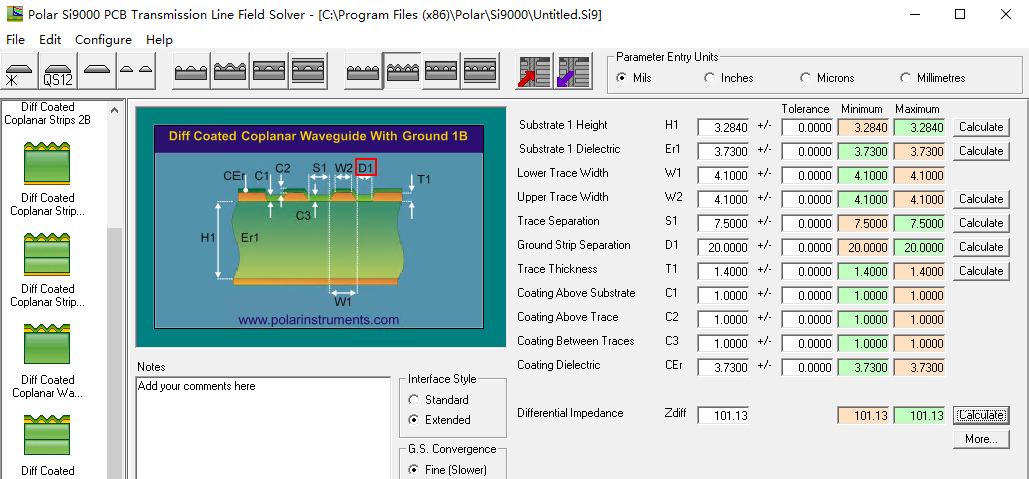Pick the Diff Coated Coplanar Wa... thumbnail
The height and width of the screenshot is (479, 1029).
47,345
